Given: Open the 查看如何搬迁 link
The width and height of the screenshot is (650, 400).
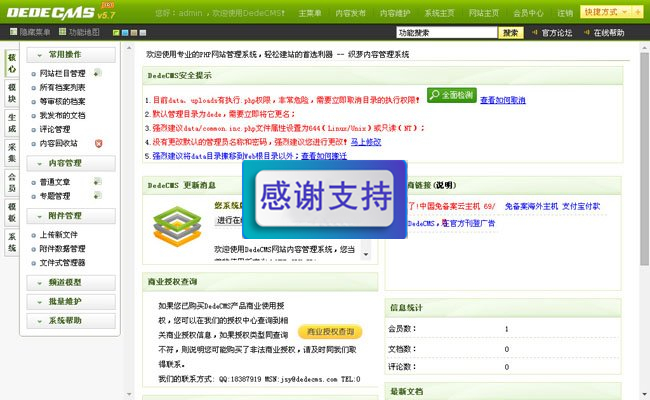Looking at the screenshot, I should (x=324, y=156).
